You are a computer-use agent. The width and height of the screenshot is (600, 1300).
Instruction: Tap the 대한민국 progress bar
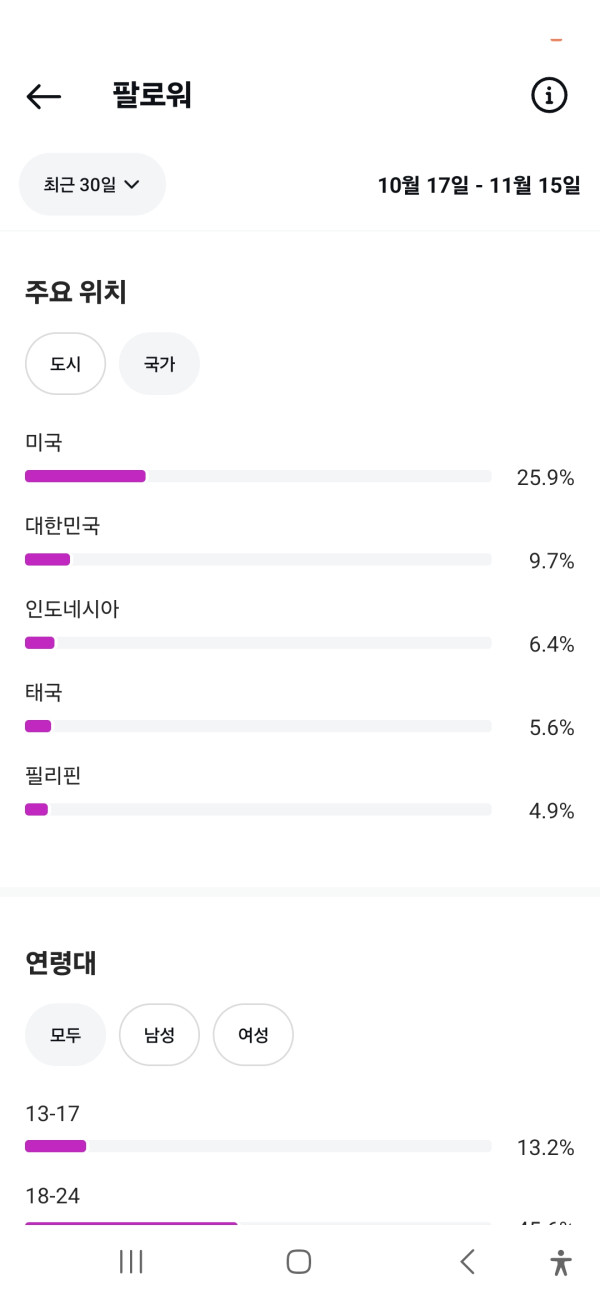(x=258, y=559)
